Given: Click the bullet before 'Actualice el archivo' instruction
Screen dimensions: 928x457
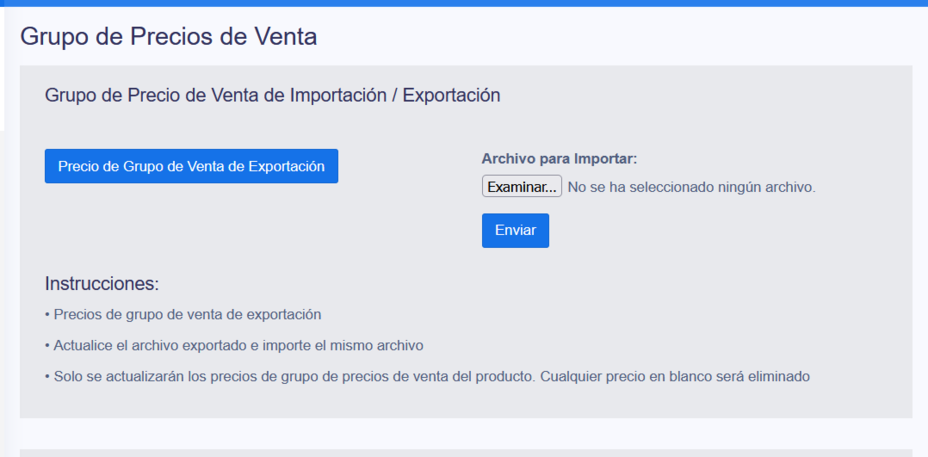Looking at the screenshot, I should [x=47, y=346].
